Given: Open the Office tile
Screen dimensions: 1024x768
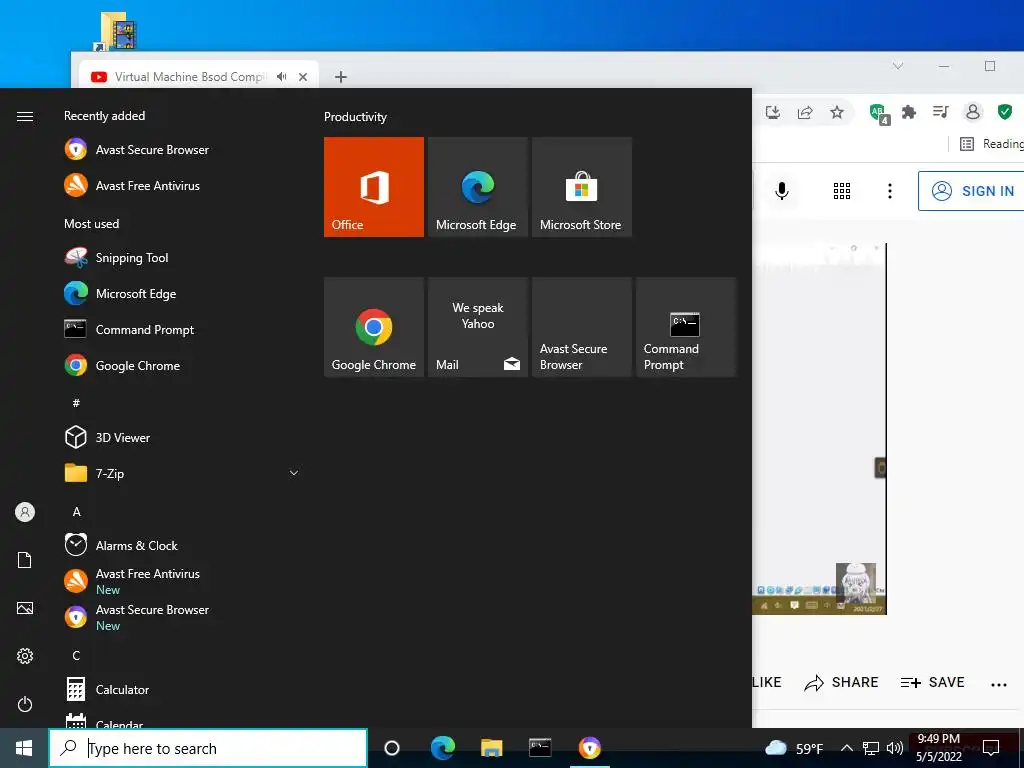Looking at the screenshot, I should [x=374, y=187].
